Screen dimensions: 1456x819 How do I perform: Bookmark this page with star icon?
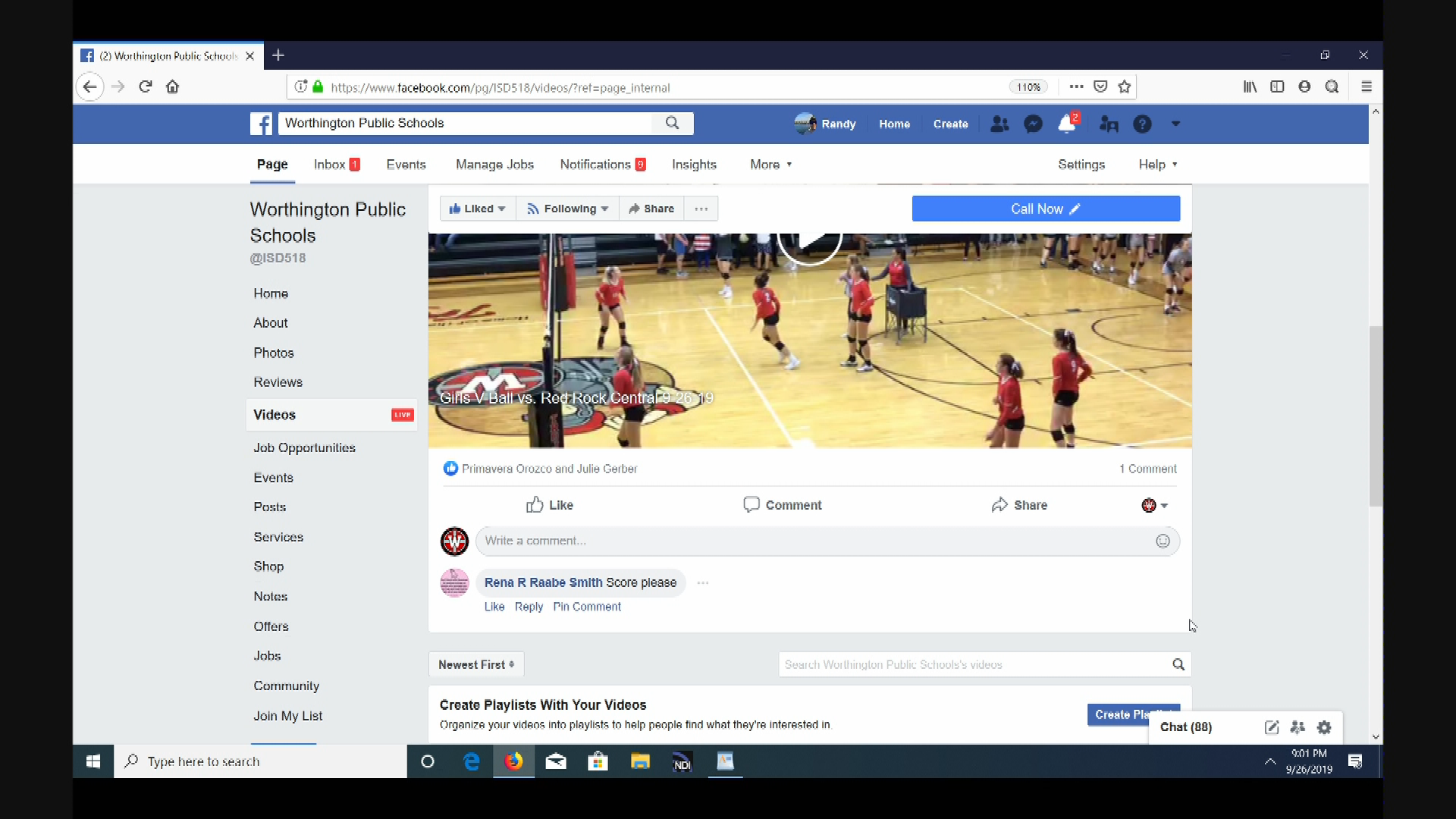point(1125,86)
